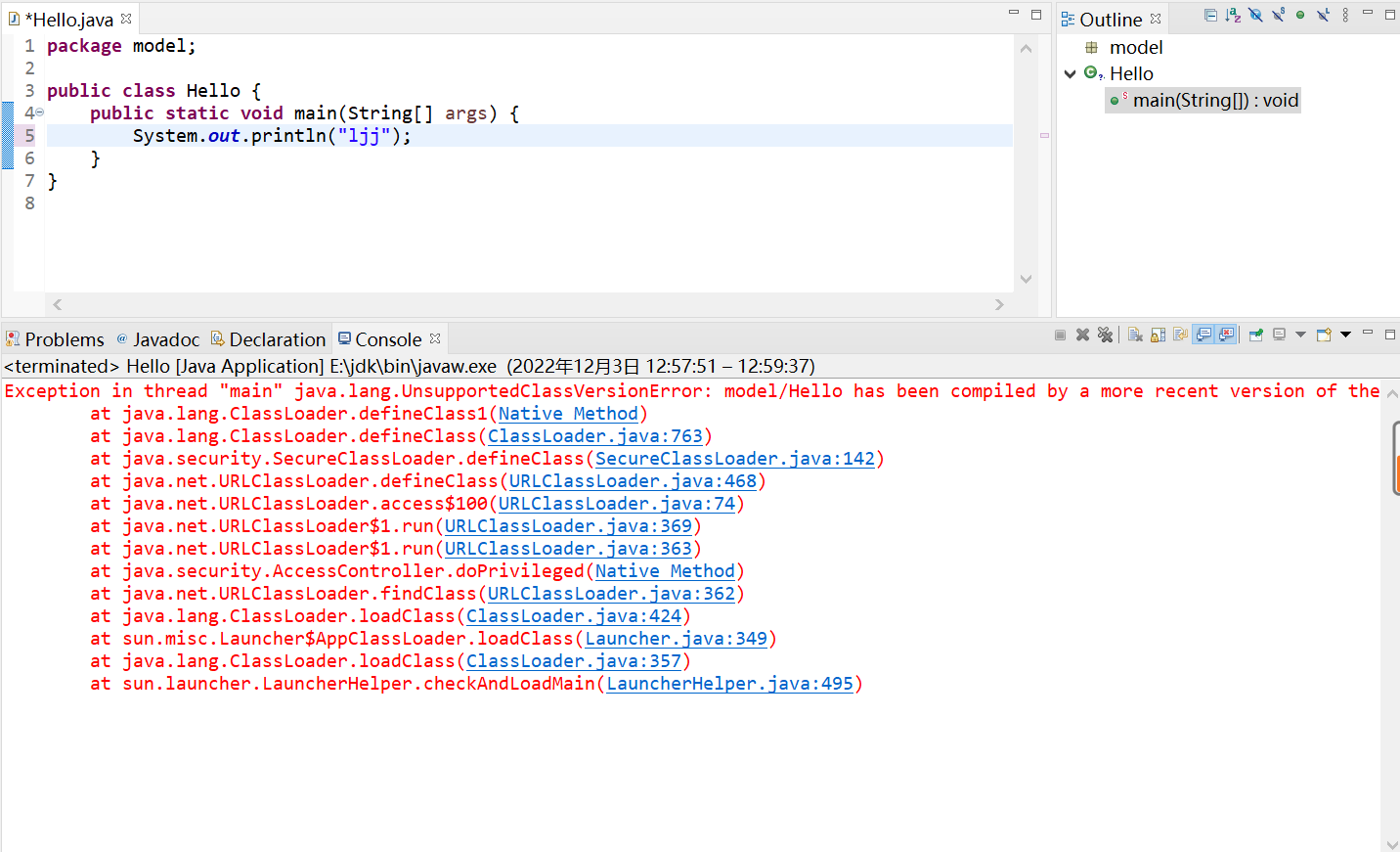The image size is (1400, 852).
Task: Expand the Open Console dropdown arrow
Action: point(1345,335)
